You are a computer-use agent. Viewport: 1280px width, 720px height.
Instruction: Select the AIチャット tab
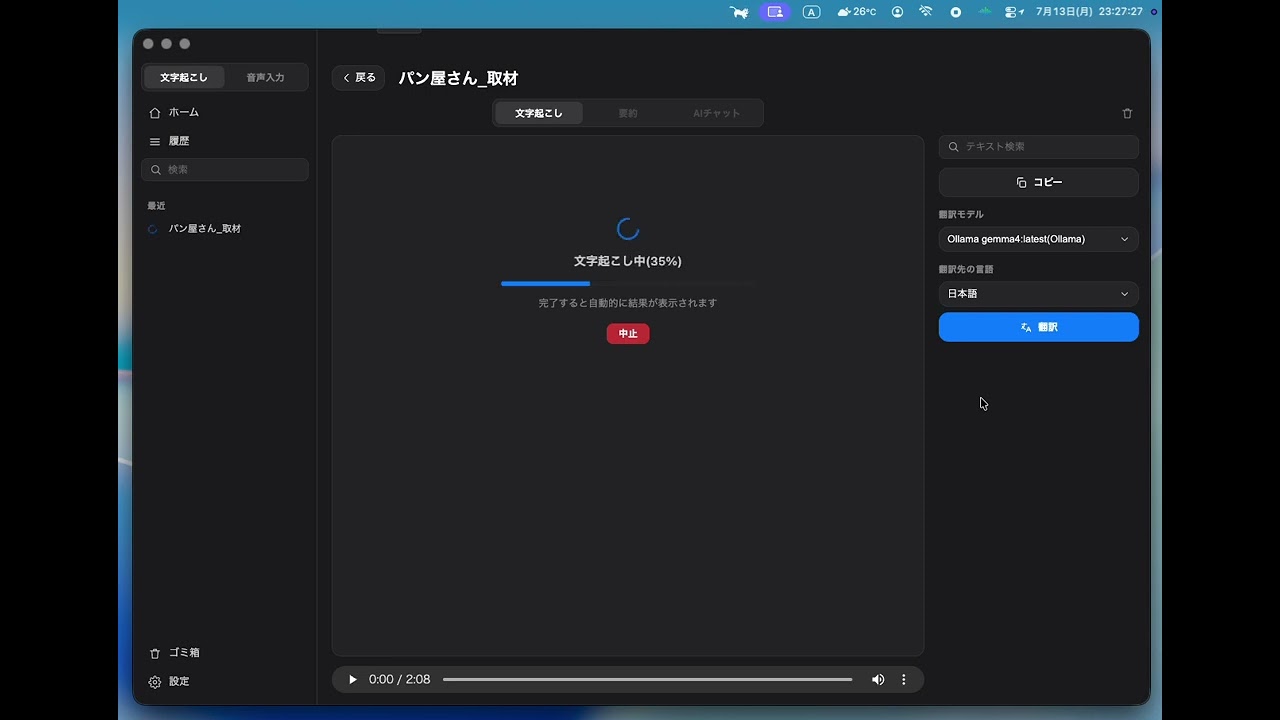click(x=717, y=113)
